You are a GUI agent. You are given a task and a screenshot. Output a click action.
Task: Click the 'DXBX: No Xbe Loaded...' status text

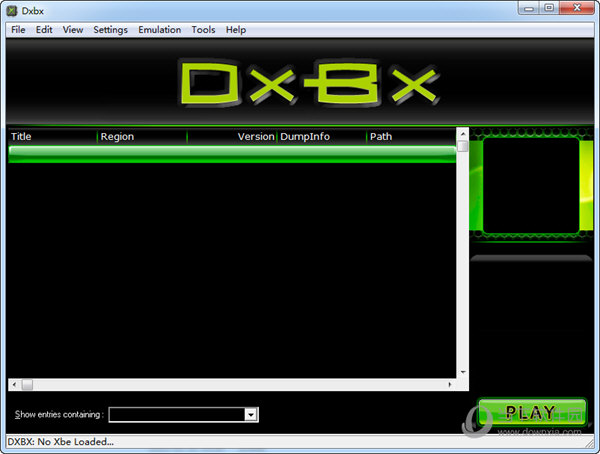point(60,442)
